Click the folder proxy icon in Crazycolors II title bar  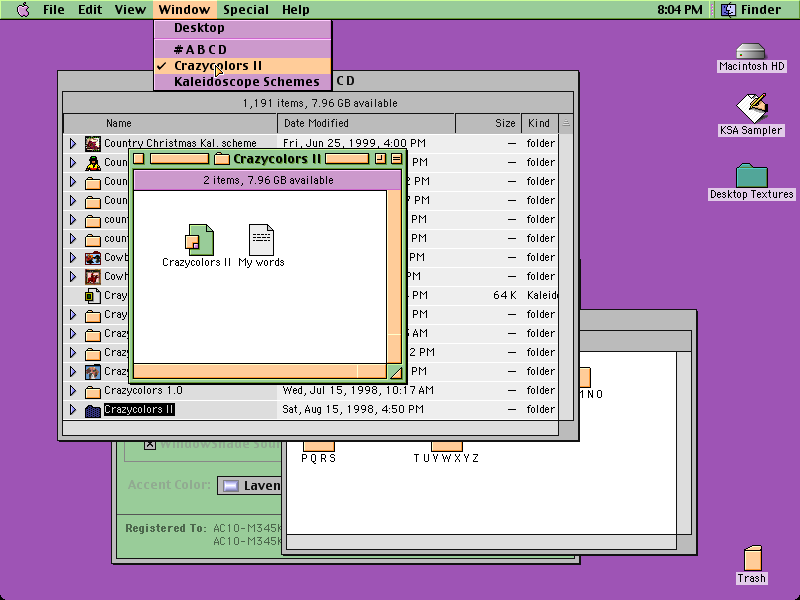222,159
